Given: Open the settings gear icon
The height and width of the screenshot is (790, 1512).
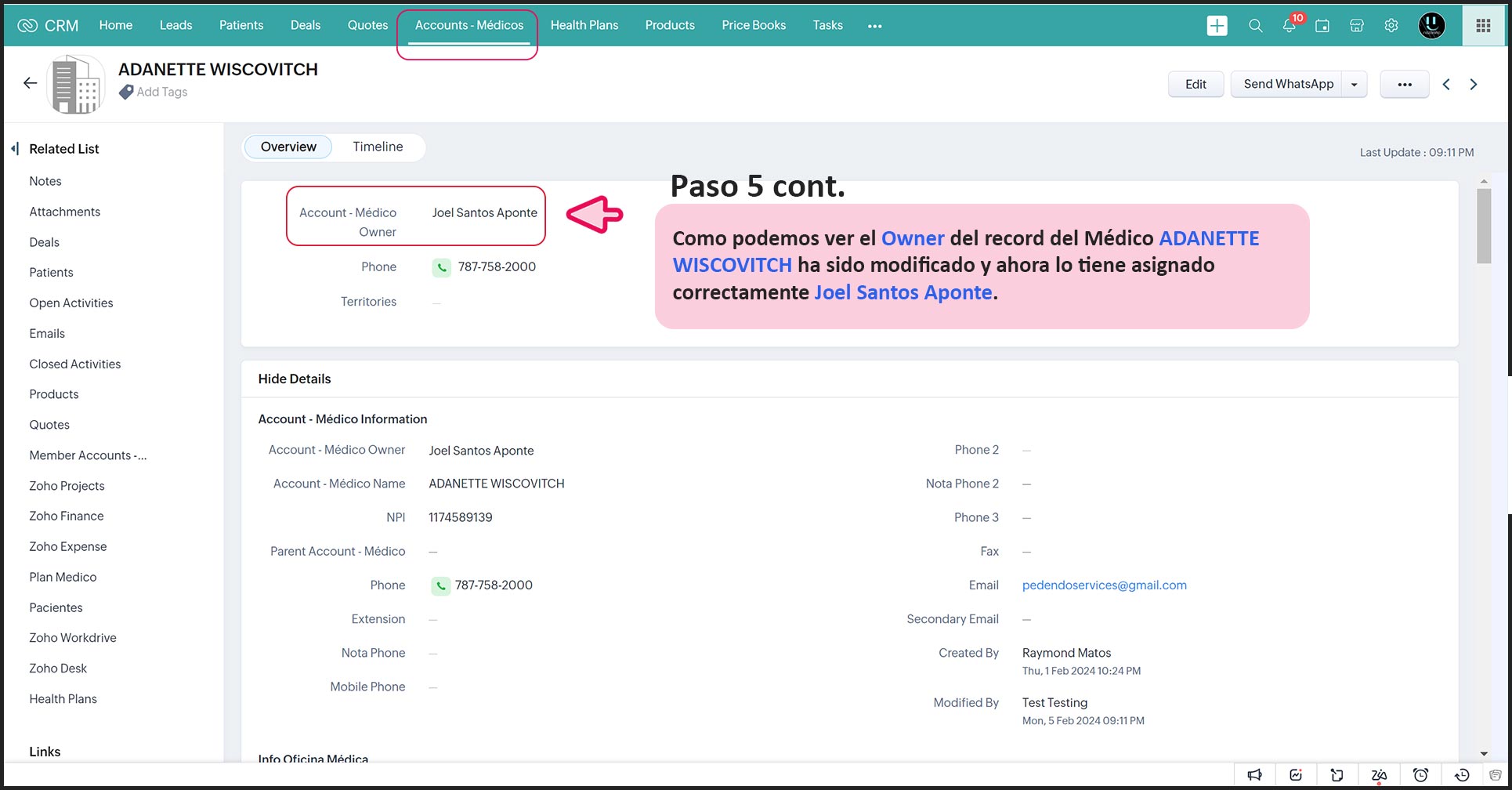Looking at the screenshot, I should pyautogui.click(x=1391, y=26).
